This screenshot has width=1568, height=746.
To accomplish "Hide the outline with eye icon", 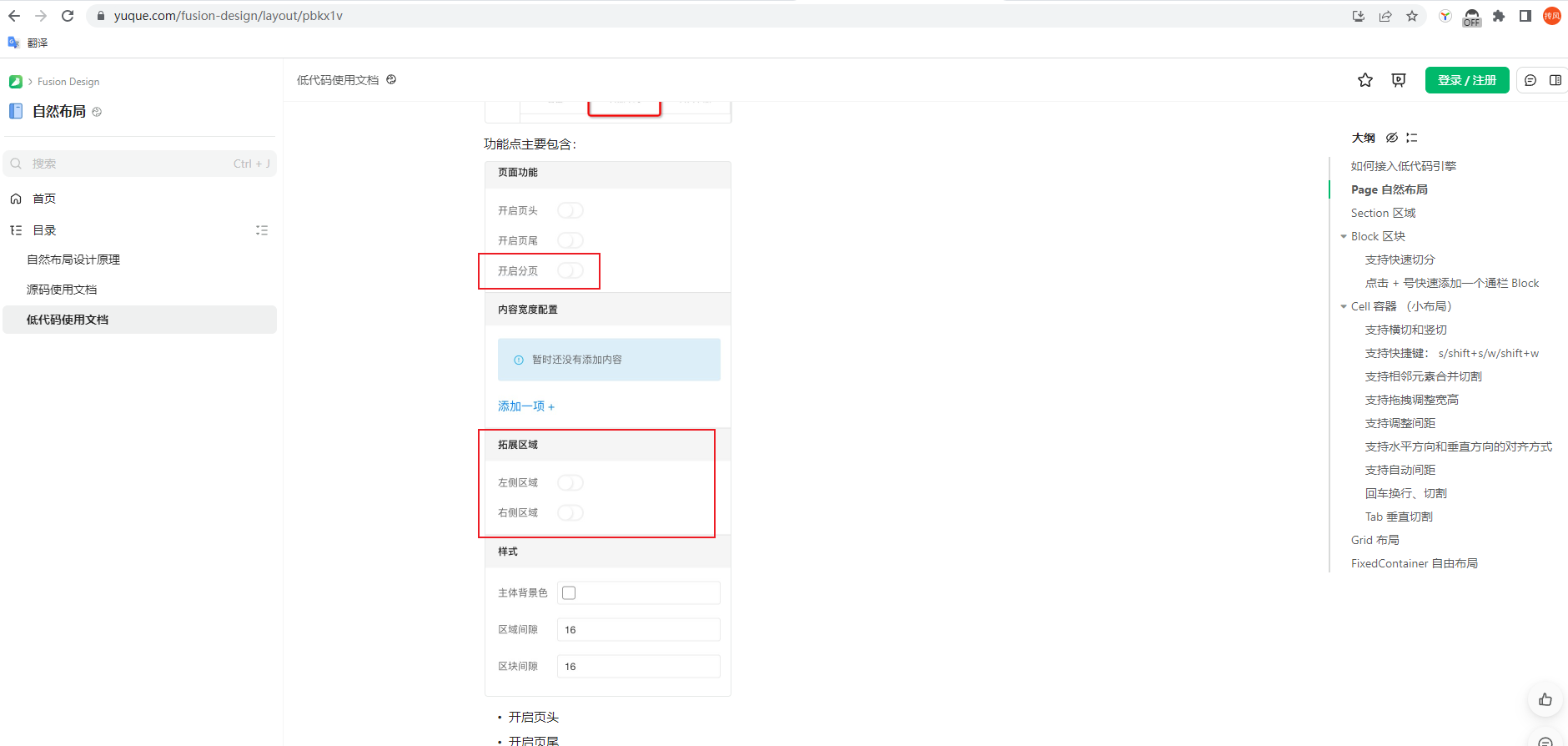I will [x=1392, y=138].
